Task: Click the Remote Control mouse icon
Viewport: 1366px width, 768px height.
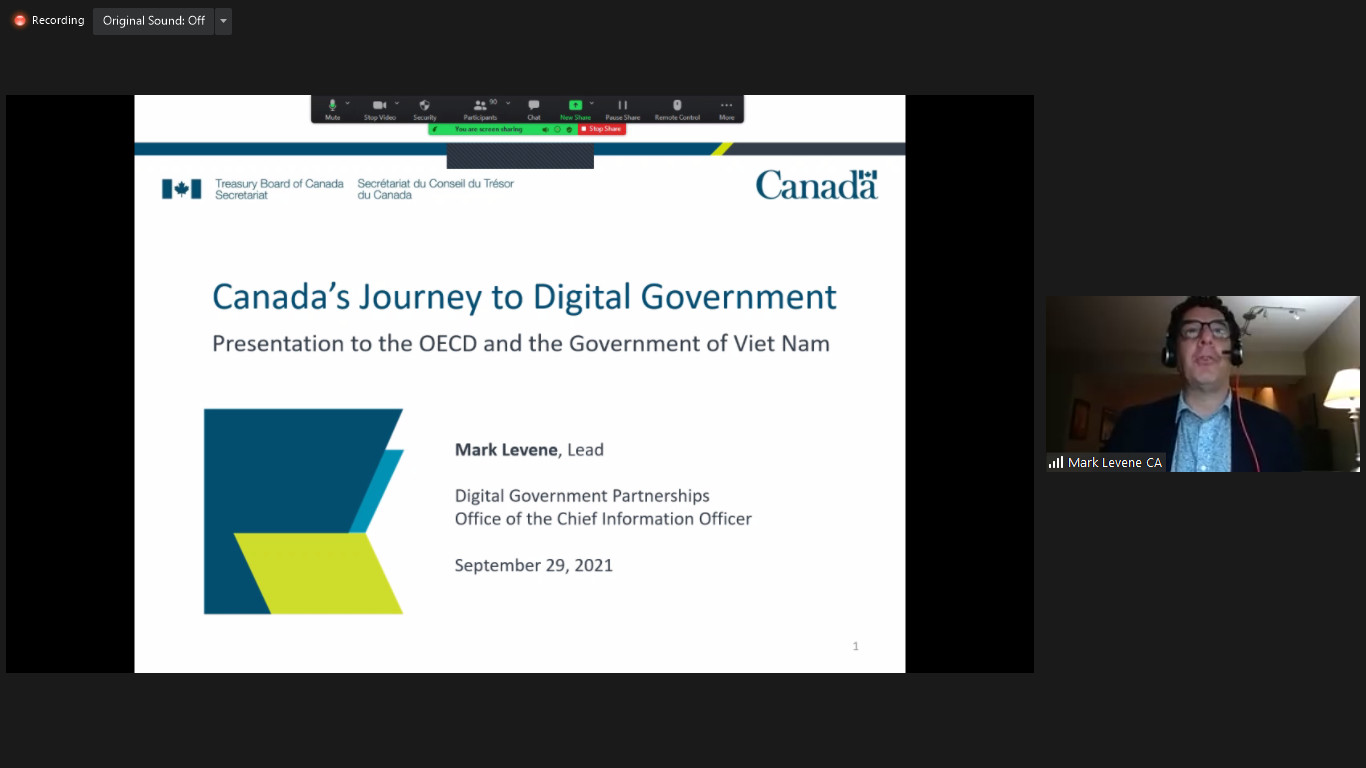Action: (677, 105)
